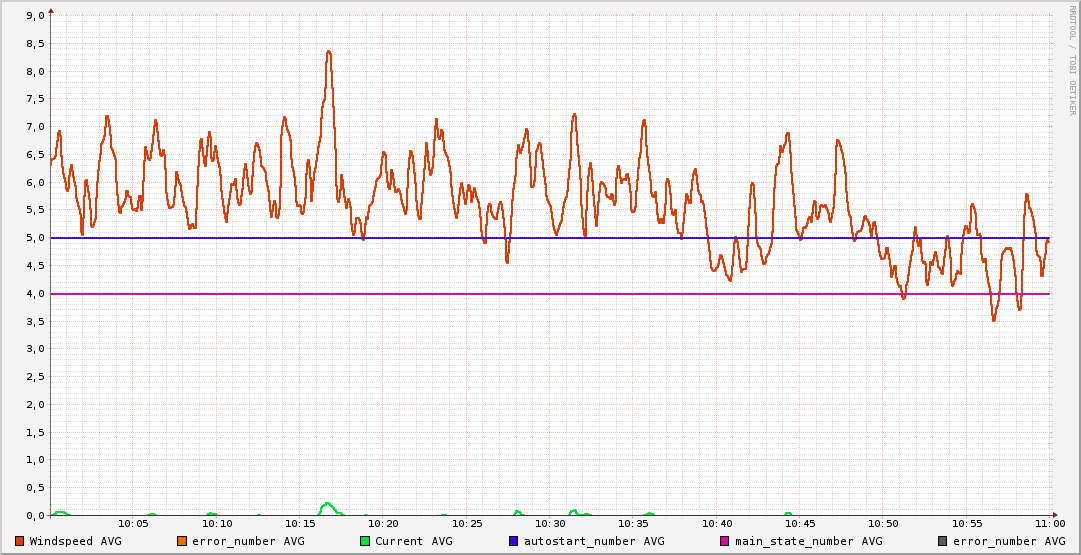Click the 10:45 time axis label
1081x555 pixels.
pos(800,524)
